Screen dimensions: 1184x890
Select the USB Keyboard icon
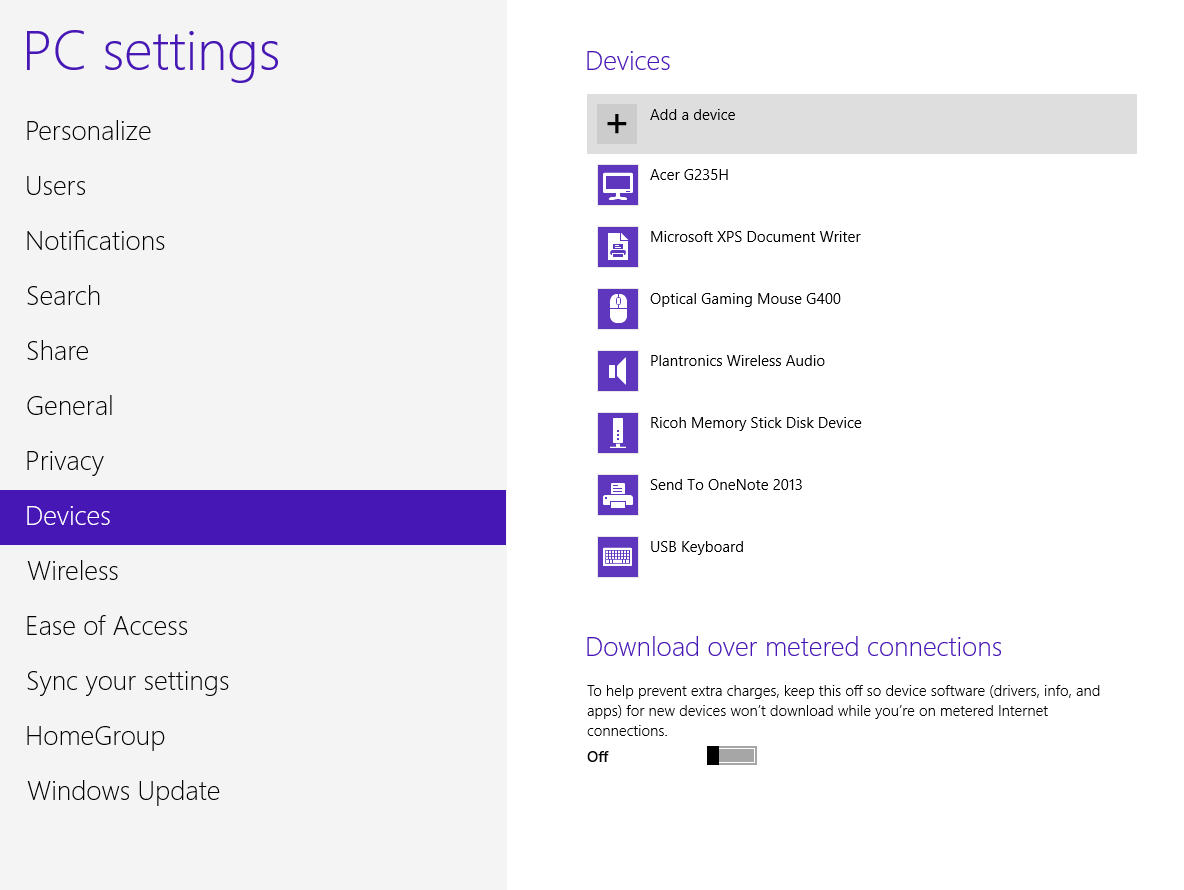pos(618,556)
